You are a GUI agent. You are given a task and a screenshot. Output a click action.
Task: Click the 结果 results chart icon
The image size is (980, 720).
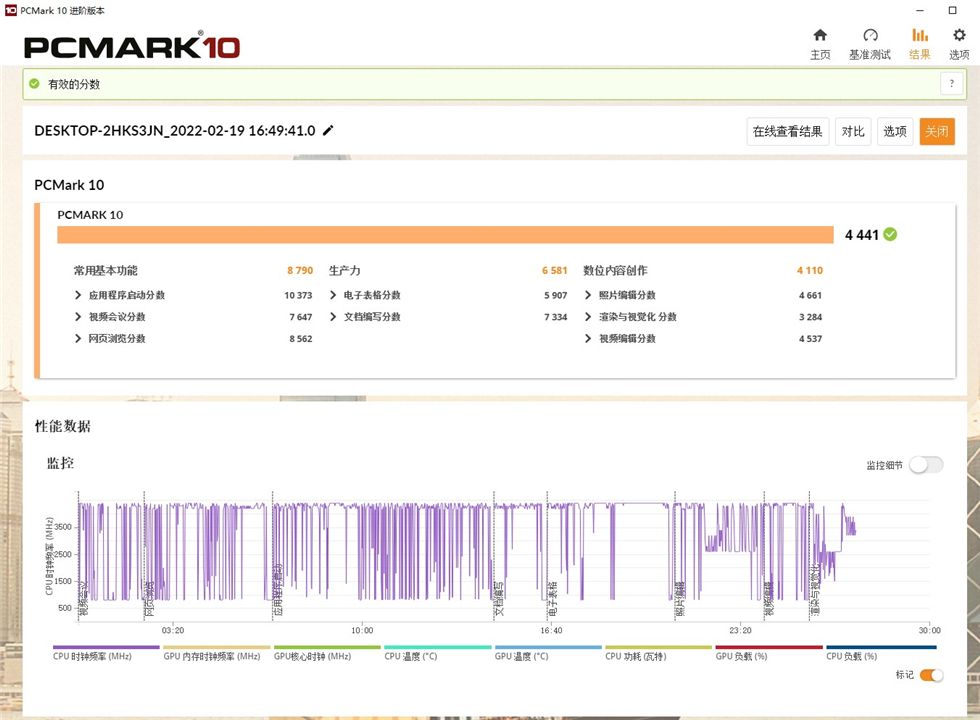[919, 36]
